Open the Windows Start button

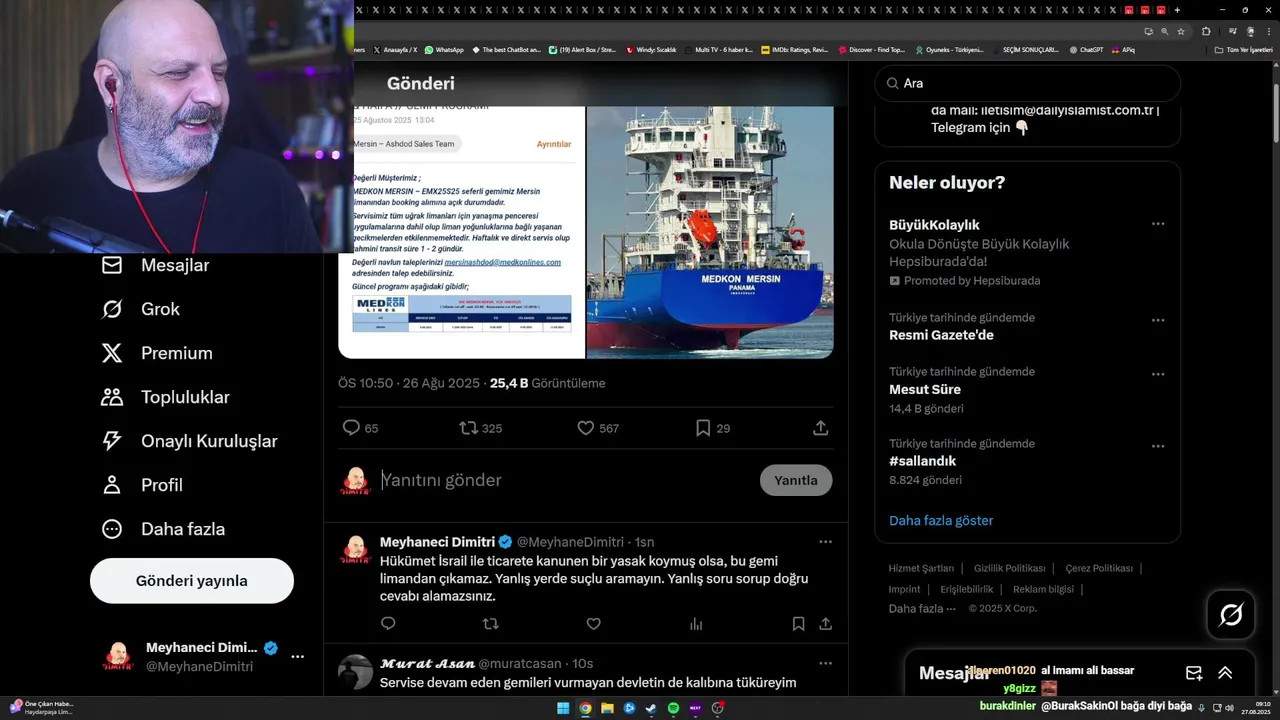coord(563,708)
